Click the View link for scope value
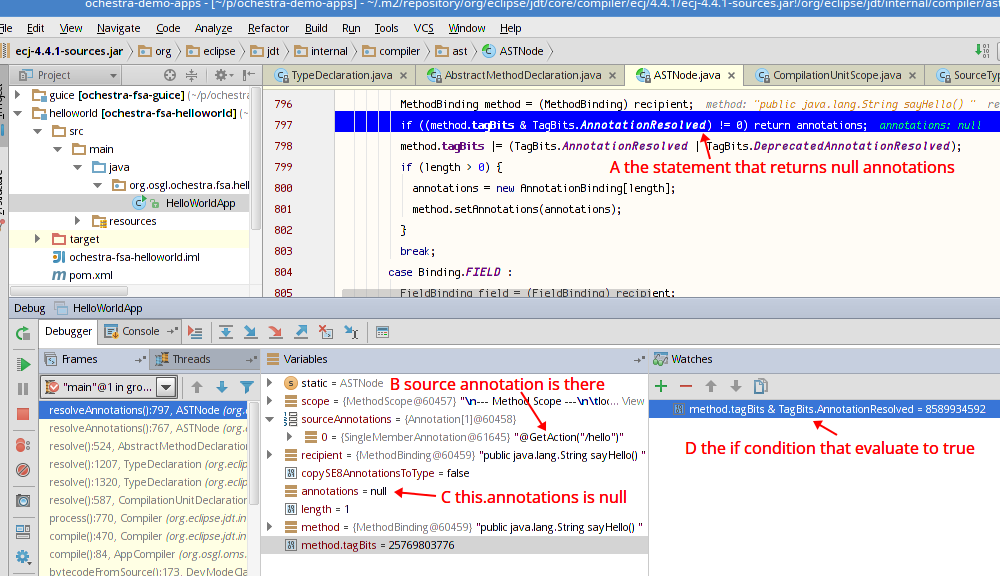The image size is (1000, 576). tap(633, 401)
